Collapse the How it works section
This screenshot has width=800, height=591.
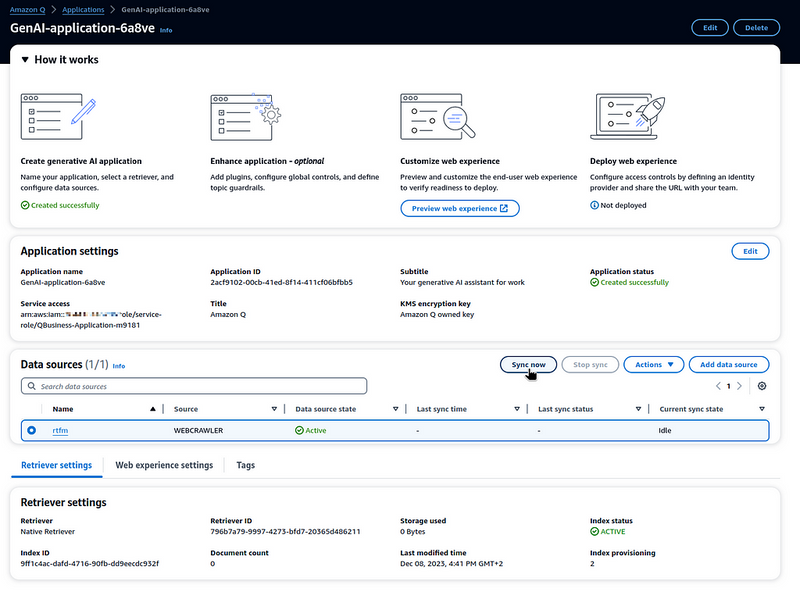(24, 60)
